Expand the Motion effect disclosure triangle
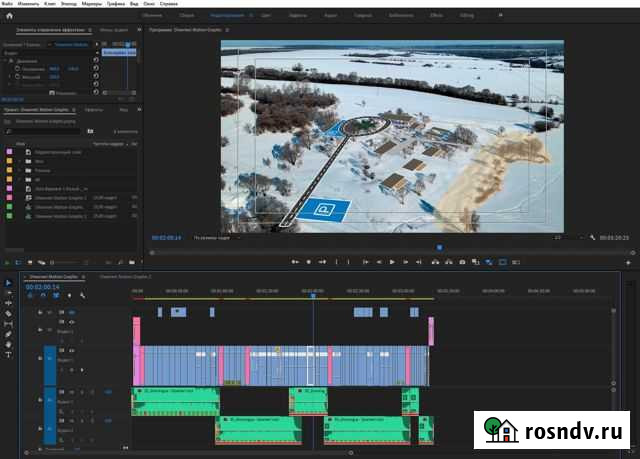This screenshot has height=459, width=640. 6,61
